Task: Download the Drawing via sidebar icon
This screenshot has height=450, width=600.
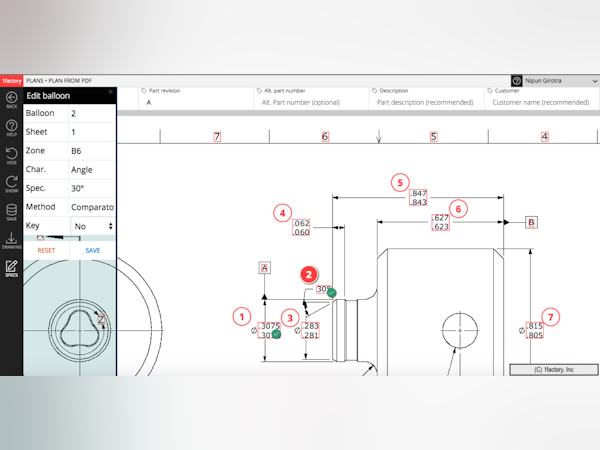Action: click(x=11, y=240)
